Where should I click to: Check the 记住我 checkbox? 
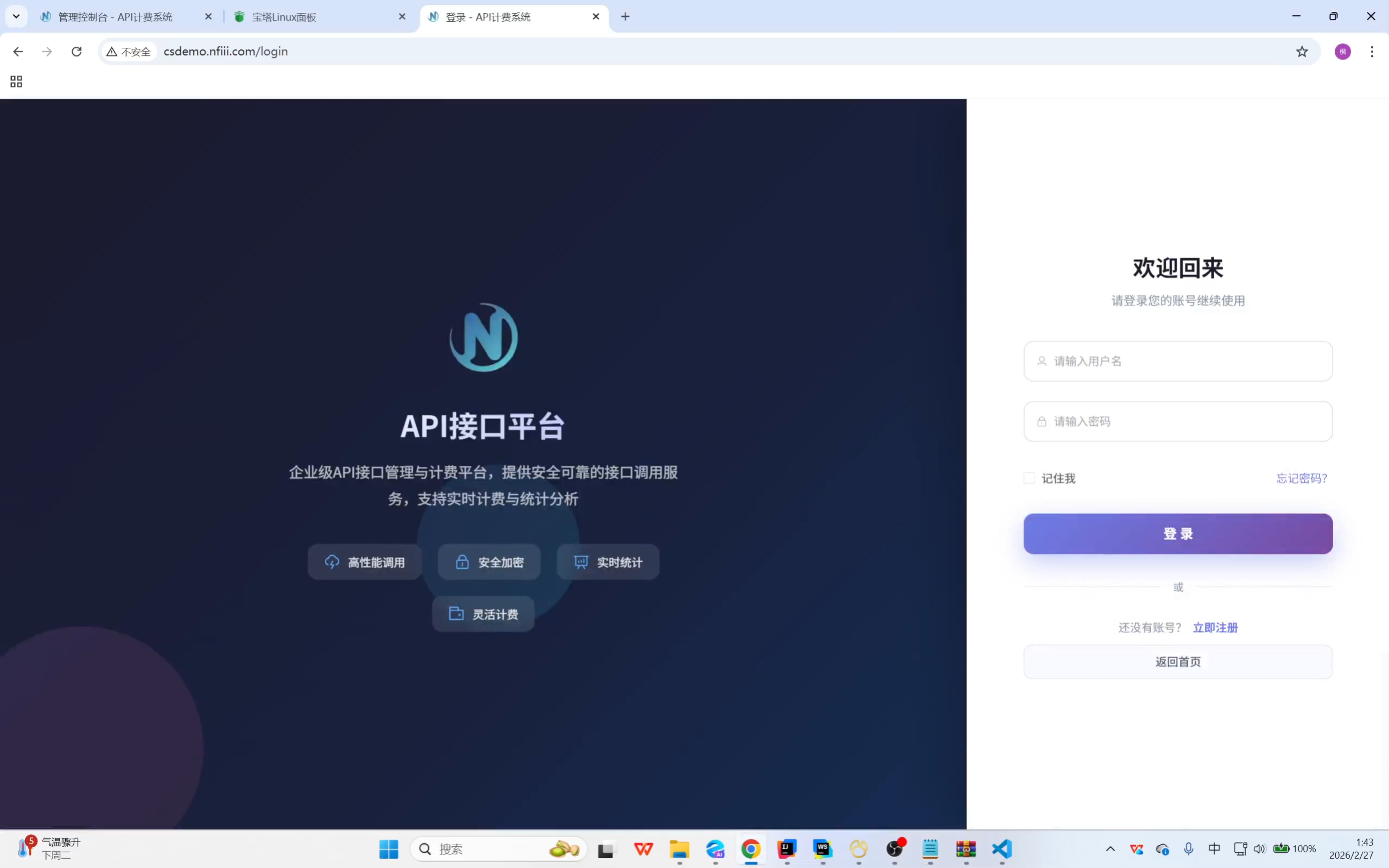point(1029,478)
